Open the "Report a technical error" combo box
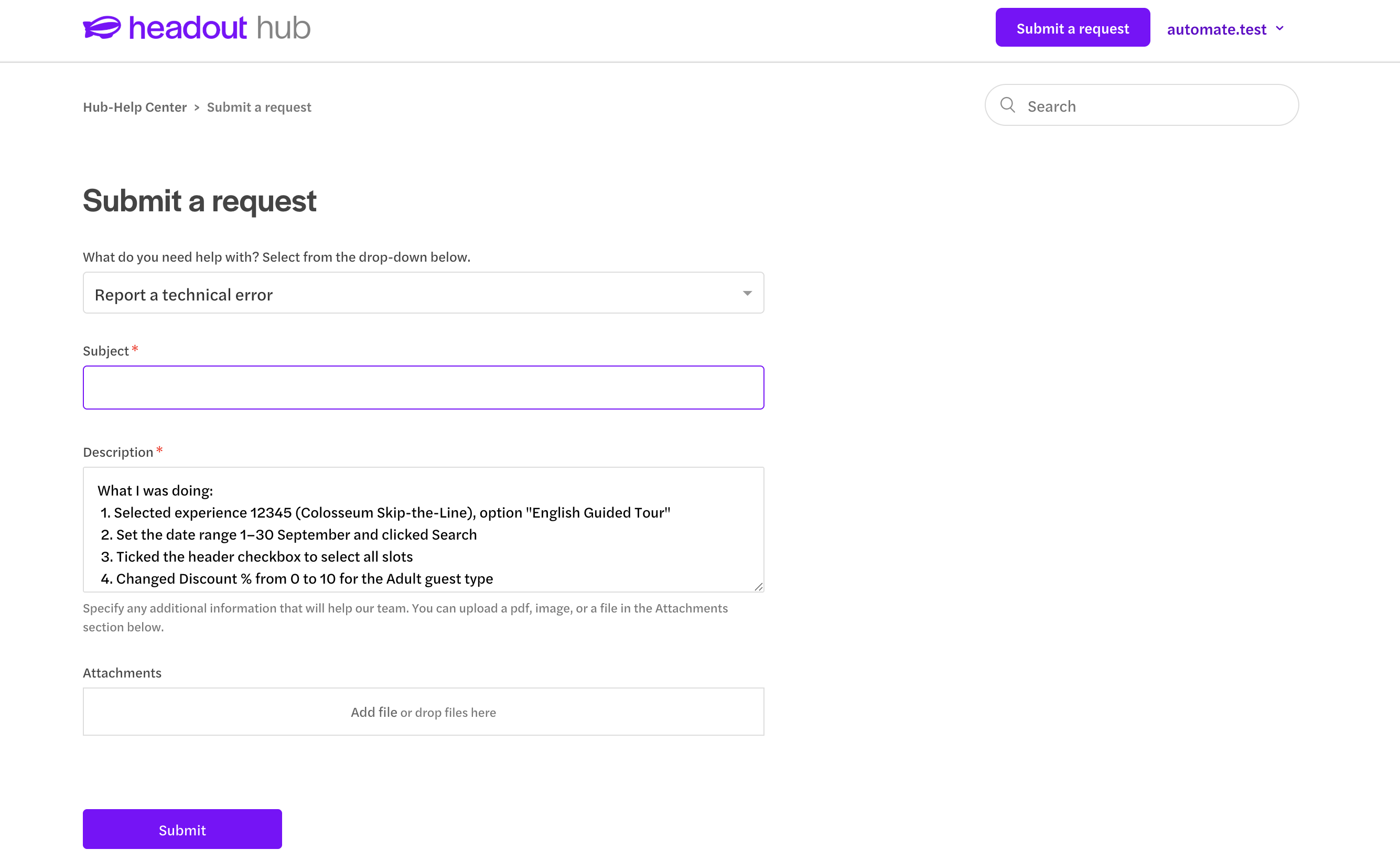The height and width of the screenshot is (860, 1400). tap(423, 293)
